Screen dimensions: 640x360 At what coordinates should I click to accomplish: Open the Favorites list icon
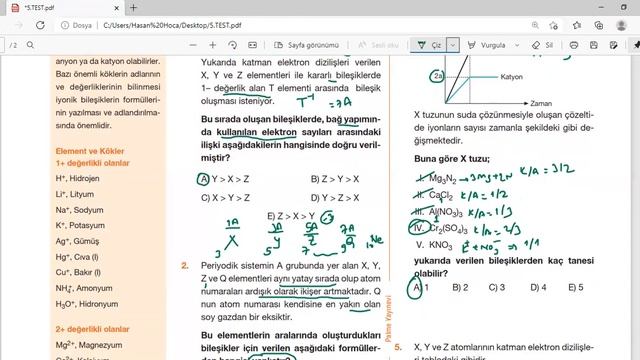577,25
